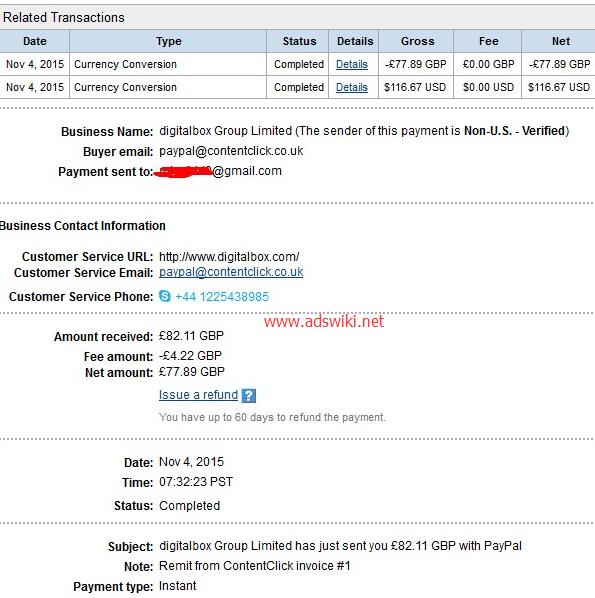
Task: Open Details for the $116.67 USD conversion
Action: [352, 87]
